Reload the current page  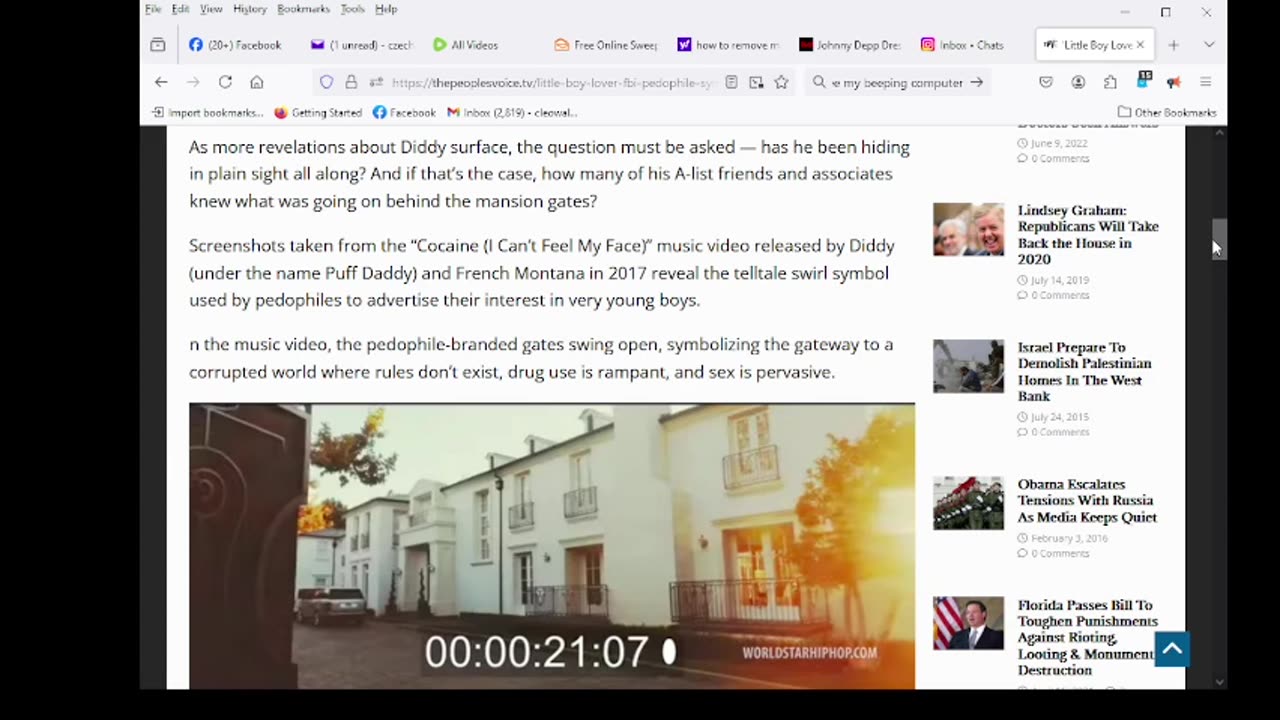(x=225, y=82)
